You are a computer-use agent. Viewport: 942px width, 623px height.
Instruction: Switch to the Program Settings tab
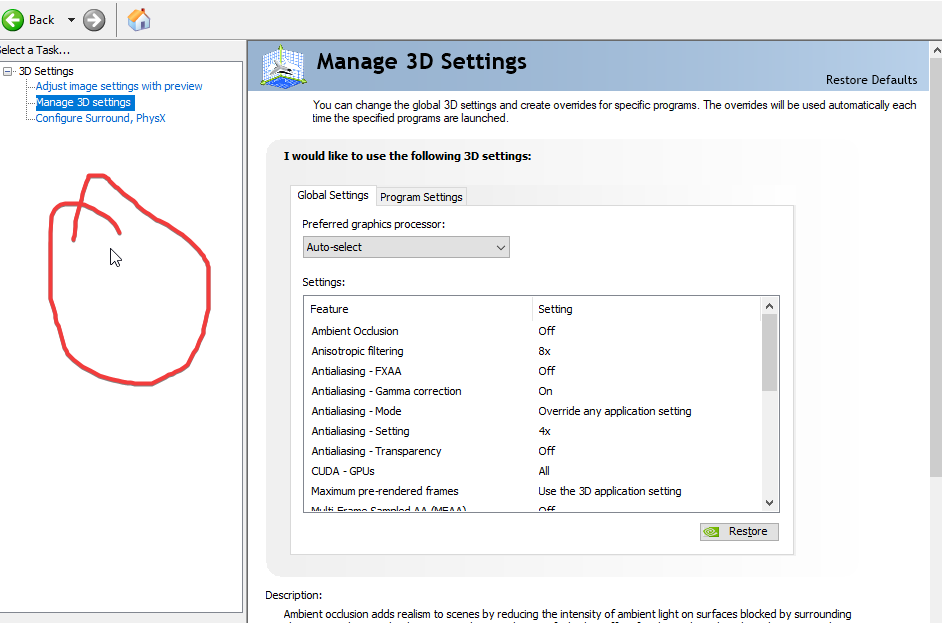[x=421, y=197]
